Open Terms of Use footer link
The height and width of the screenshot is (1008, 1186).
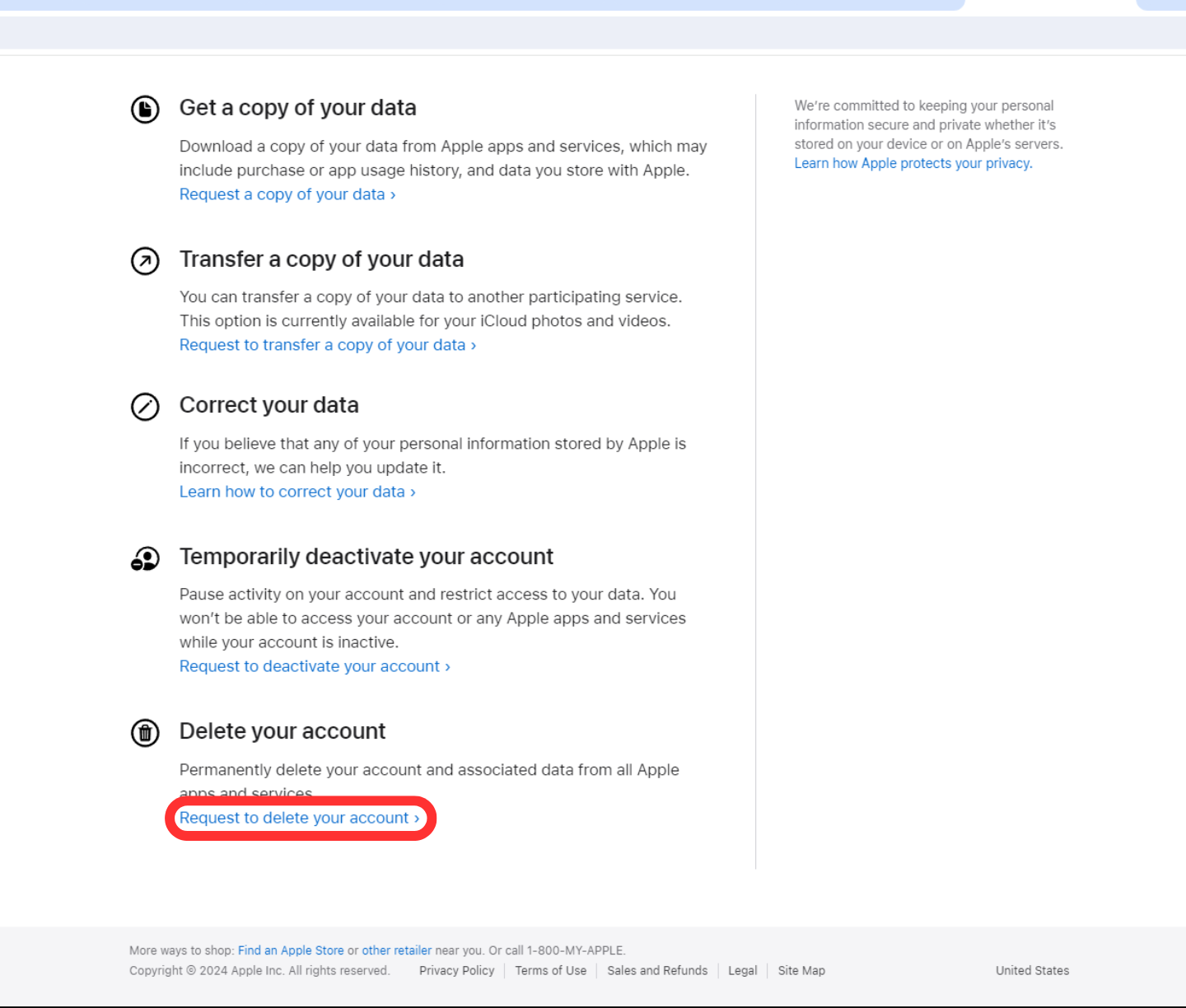pos(550,971)
